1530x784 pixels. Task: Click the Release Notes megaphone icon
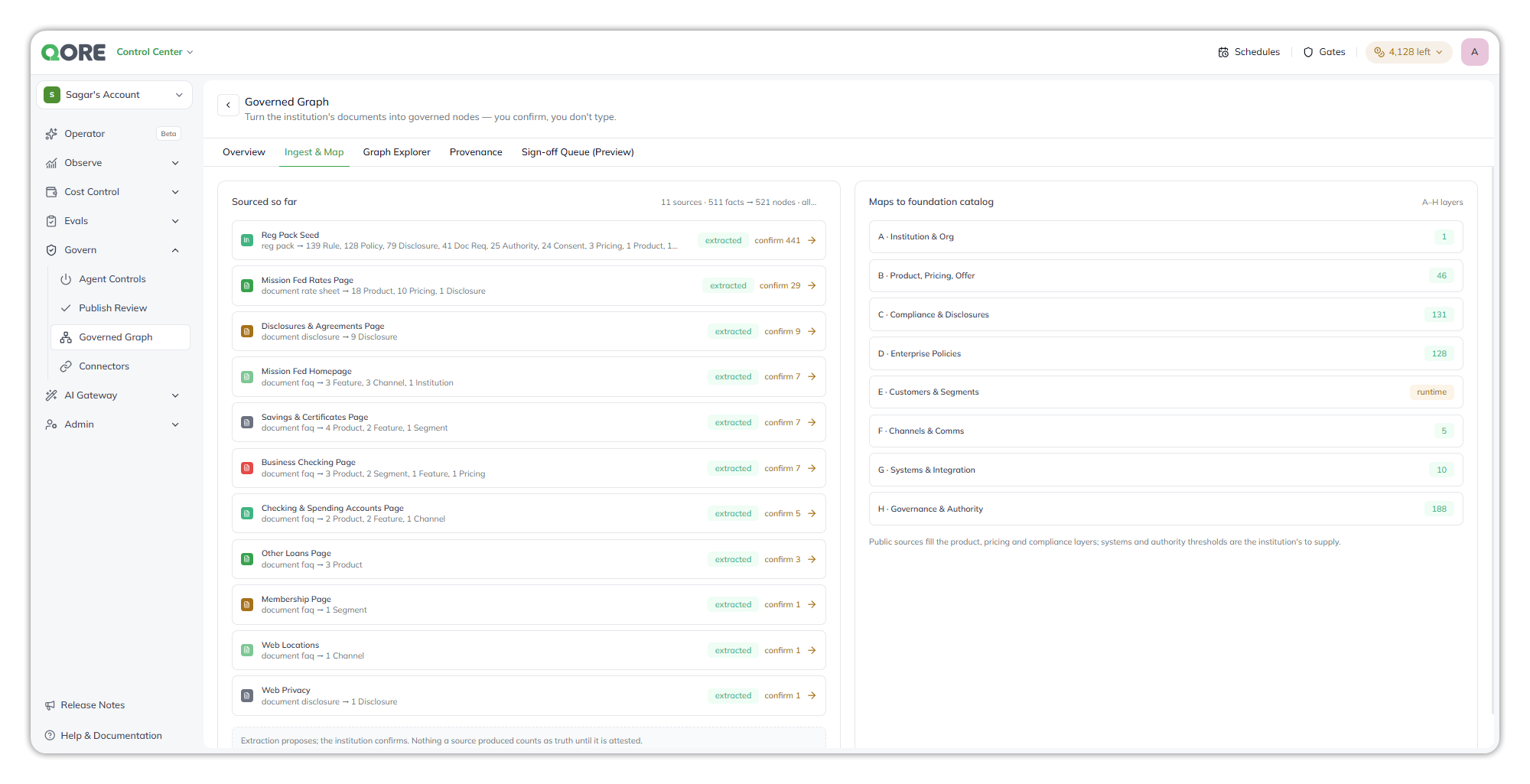(x=50, y=705)
